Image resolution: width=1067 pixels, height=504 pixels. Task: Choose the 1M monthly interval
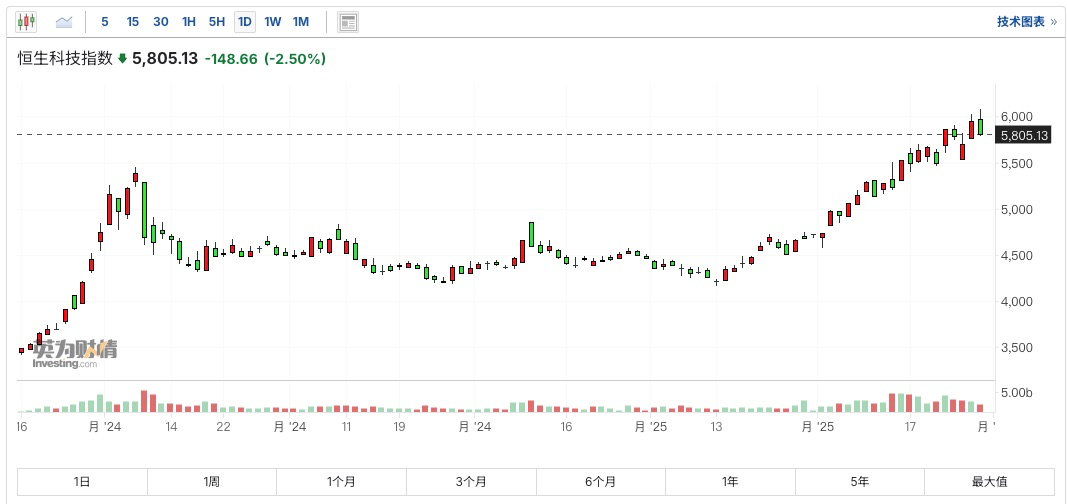(x=301, y=21)
